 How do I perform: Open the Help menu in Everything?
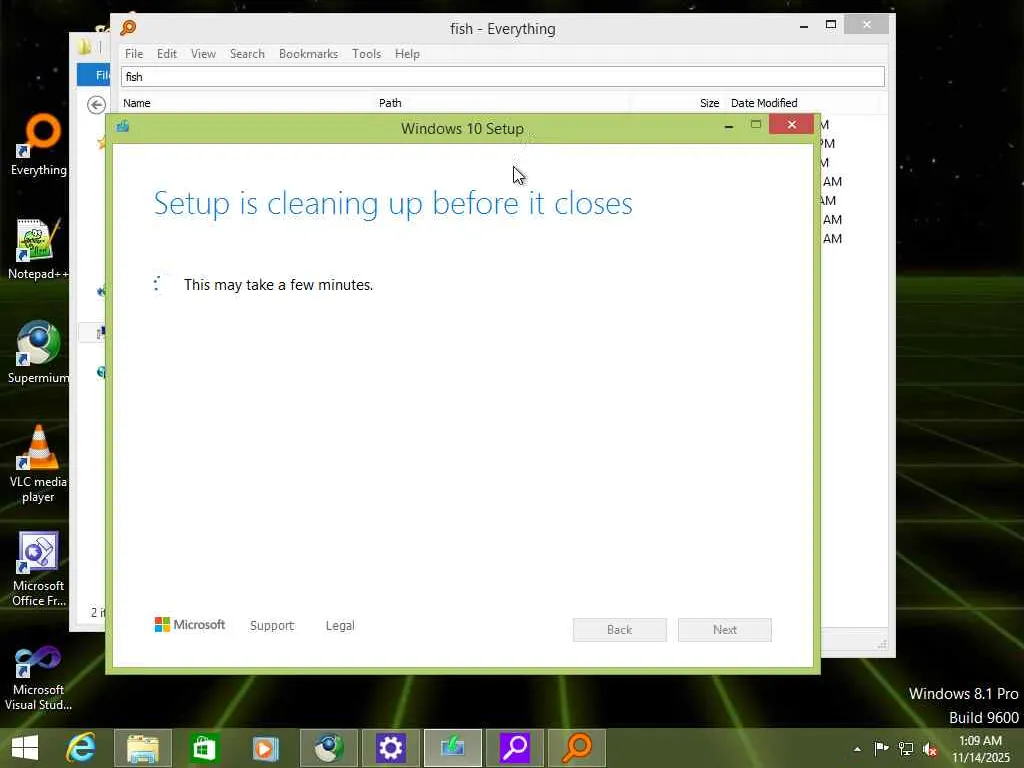click(x=407, y=54)
